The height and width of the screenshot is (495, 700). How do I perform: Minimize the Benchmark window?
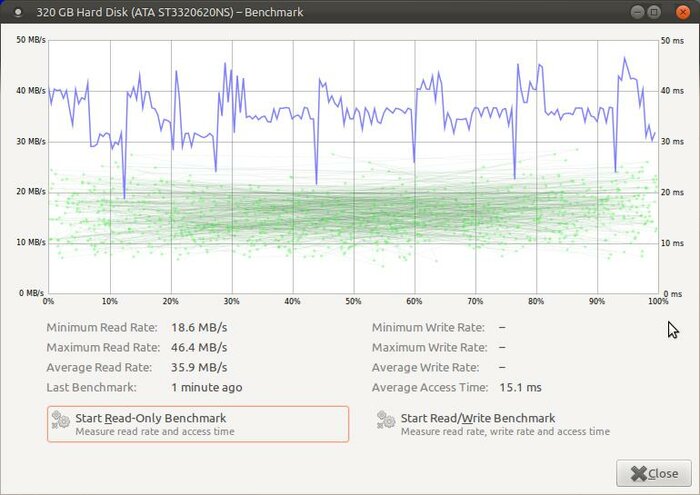tap(638, 12)
